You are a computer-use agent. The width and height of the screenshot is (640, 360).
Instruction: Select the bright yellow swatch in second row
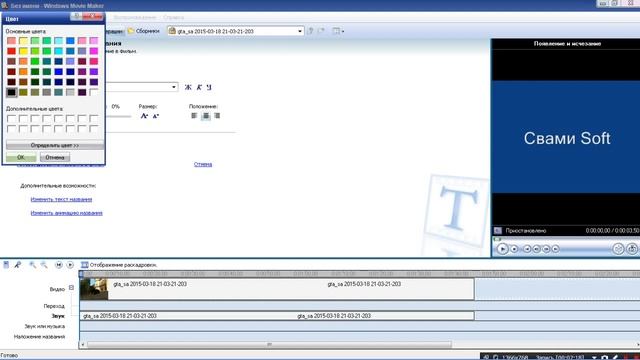[23, 51]
